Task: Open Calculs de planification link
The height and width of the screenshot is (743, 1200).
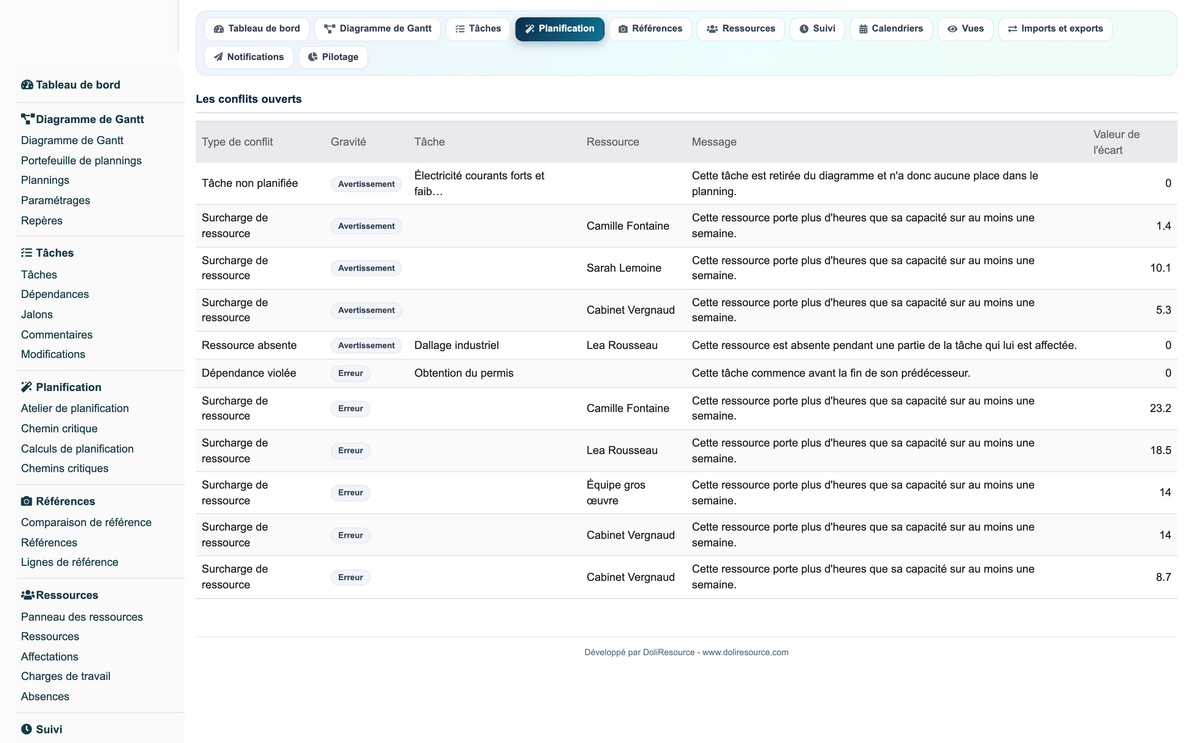Action: (x=77, y=449)
